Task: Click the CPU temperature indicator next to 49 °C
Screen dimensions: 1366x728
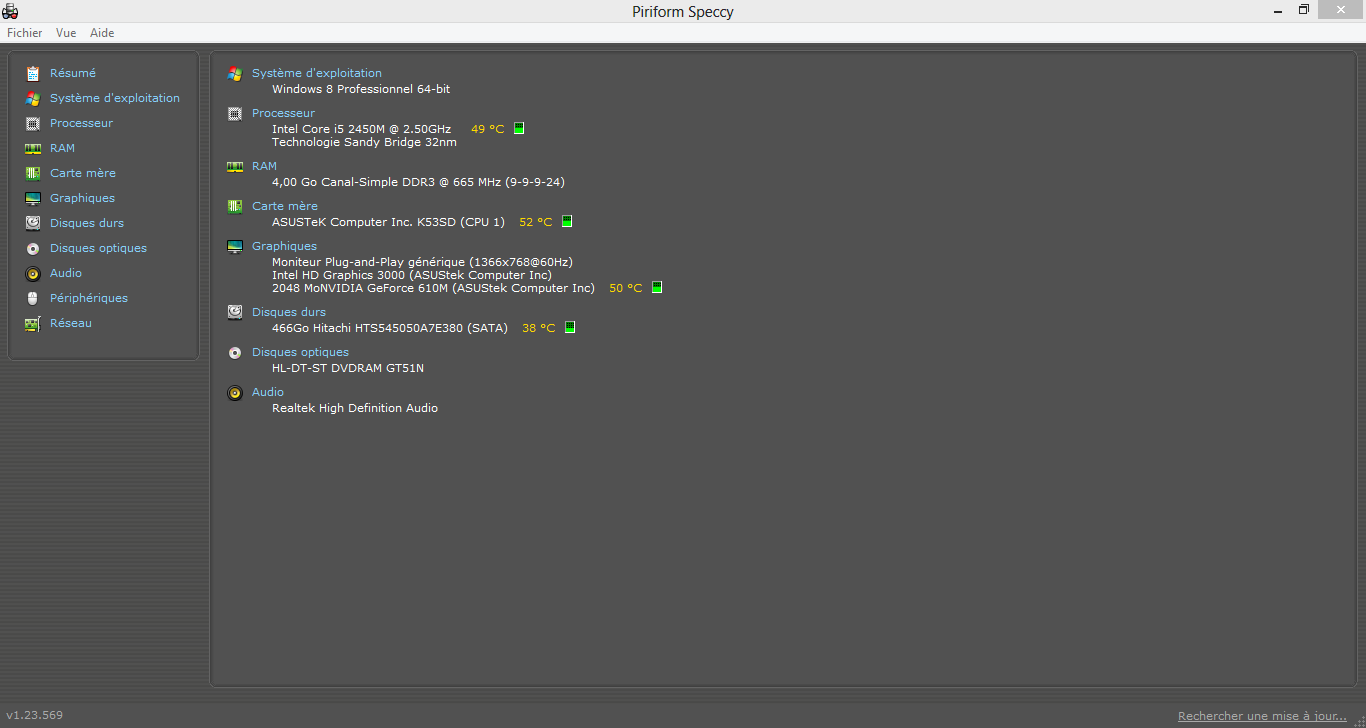Action: [519, 128]
